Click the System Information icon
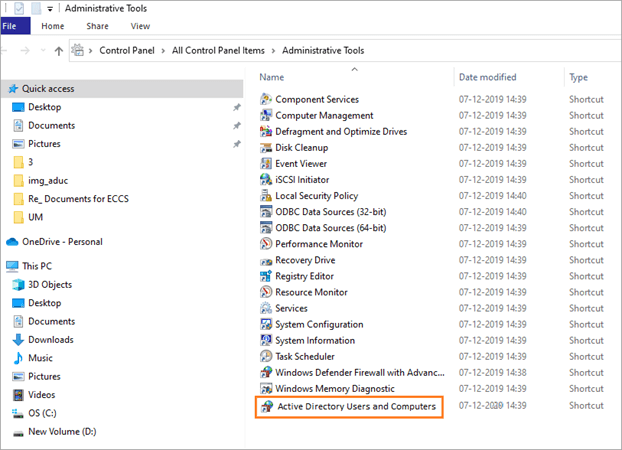The height and width of the screenshot is (450, 622). (x=266, y=340)
